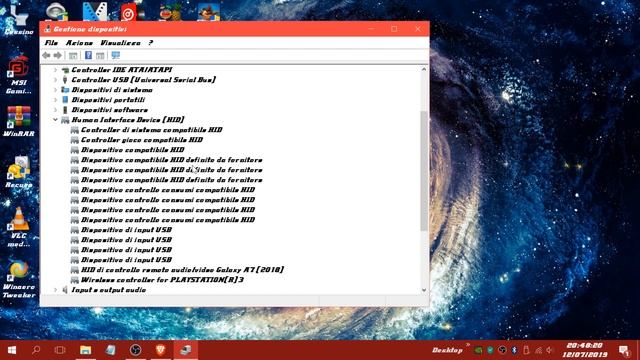Select Controller di sistema compatibile HID

pos(151,130)
